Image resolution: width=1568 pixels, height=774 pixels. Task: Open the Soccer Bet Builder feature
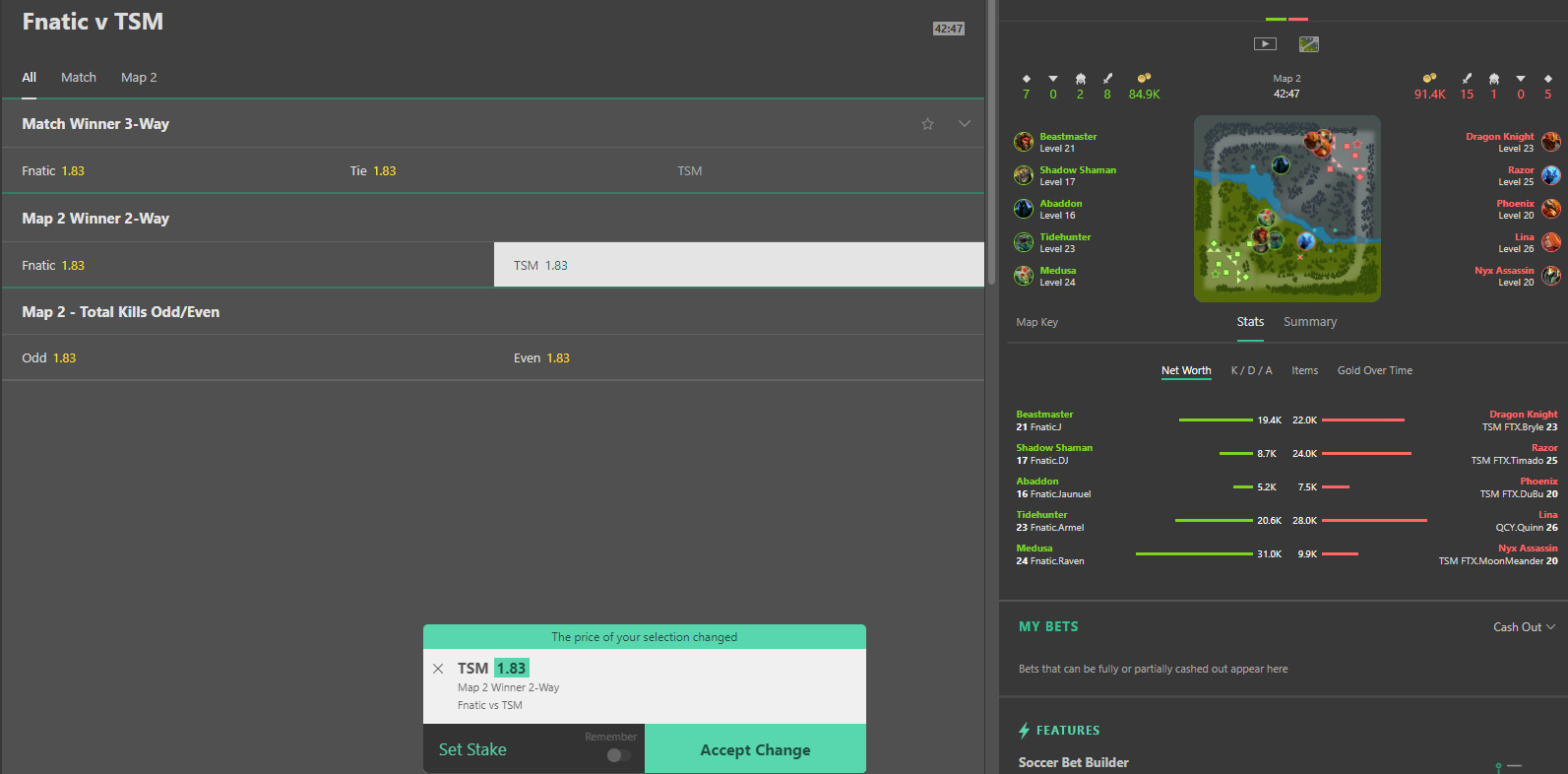coord(1073,762)
